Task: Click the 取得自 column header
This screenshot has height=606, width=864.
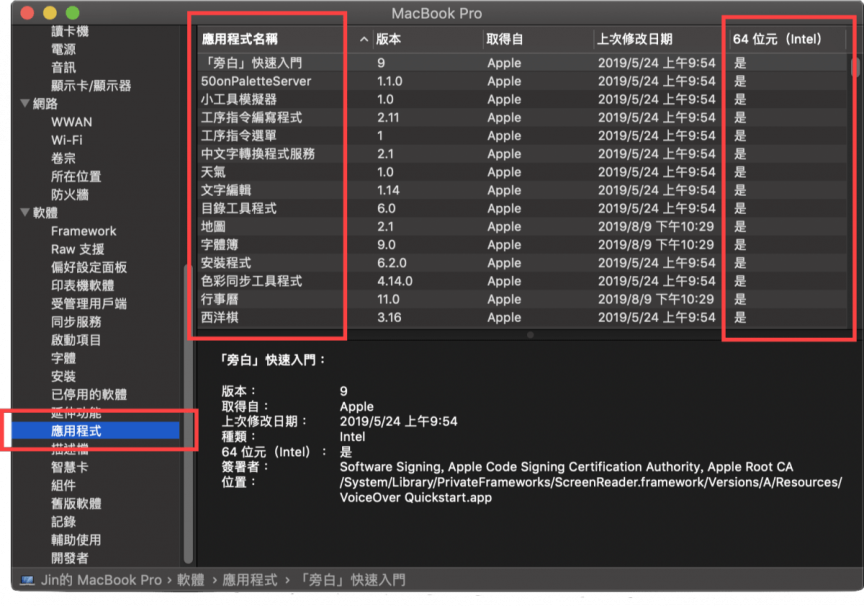Action: coord(504,40)
